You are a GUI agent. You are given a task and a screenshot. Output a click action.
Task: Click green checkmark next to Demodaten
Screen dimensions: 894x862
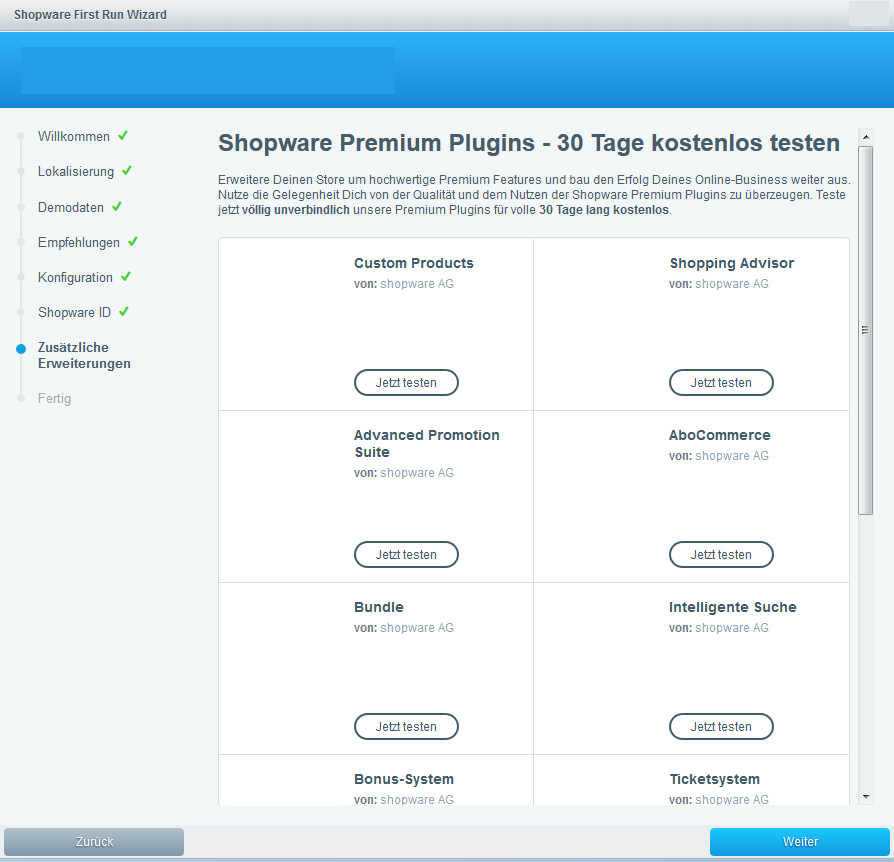pyautogui.click(x=117, y=206)
